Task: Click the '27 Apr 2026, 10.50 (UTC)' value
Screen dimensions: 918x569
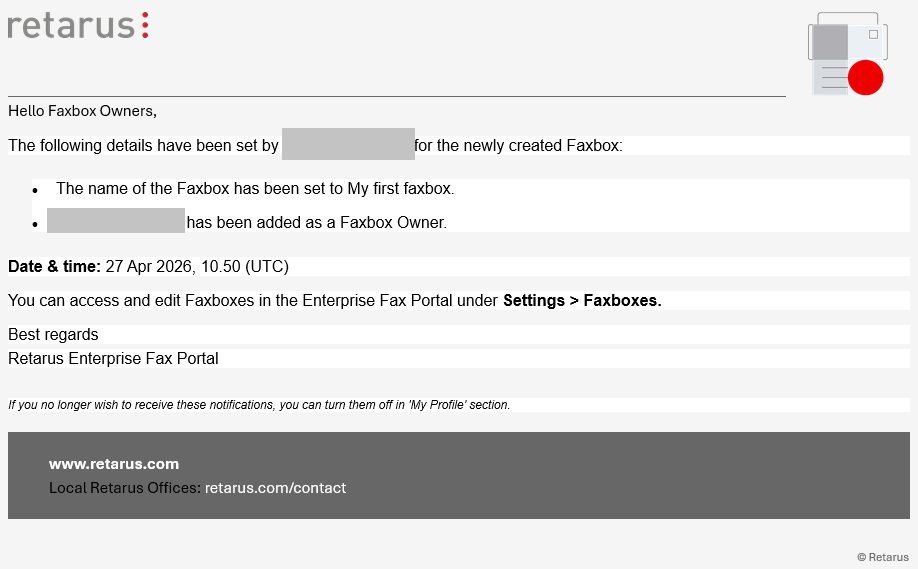Action: tap(197, 266)
